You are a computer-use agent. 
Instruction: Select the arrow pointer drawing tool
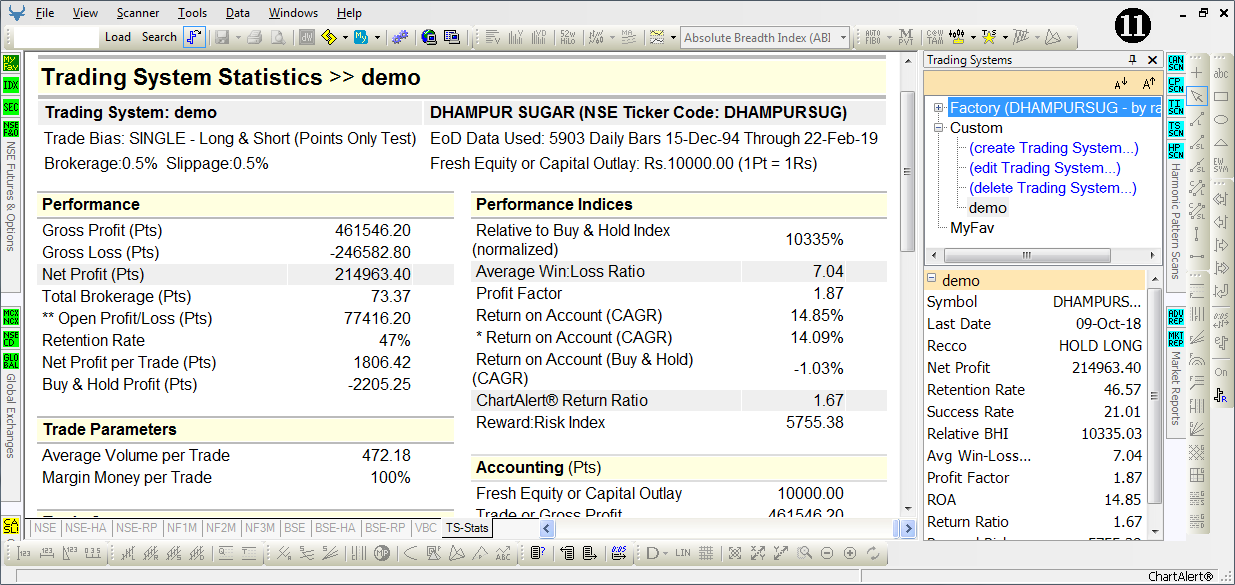1198,96
